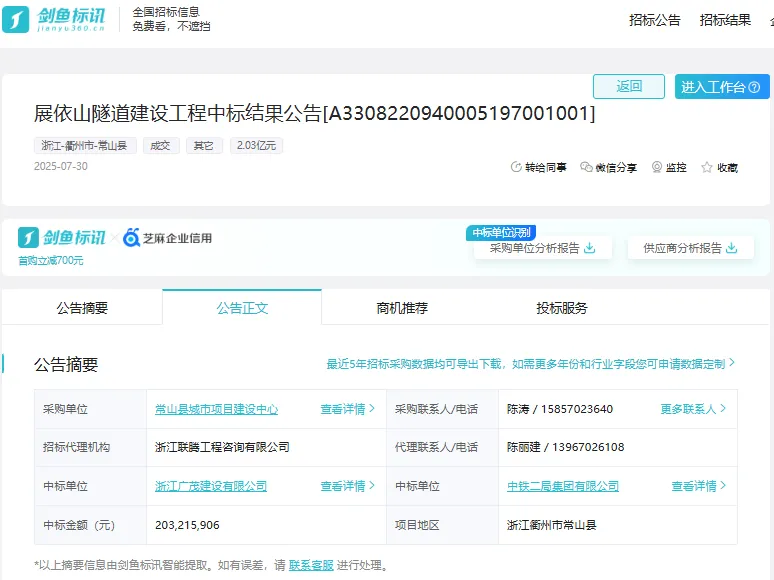Click the 转给同事 forward icon
Screen dimensions: 774x580
516,168
